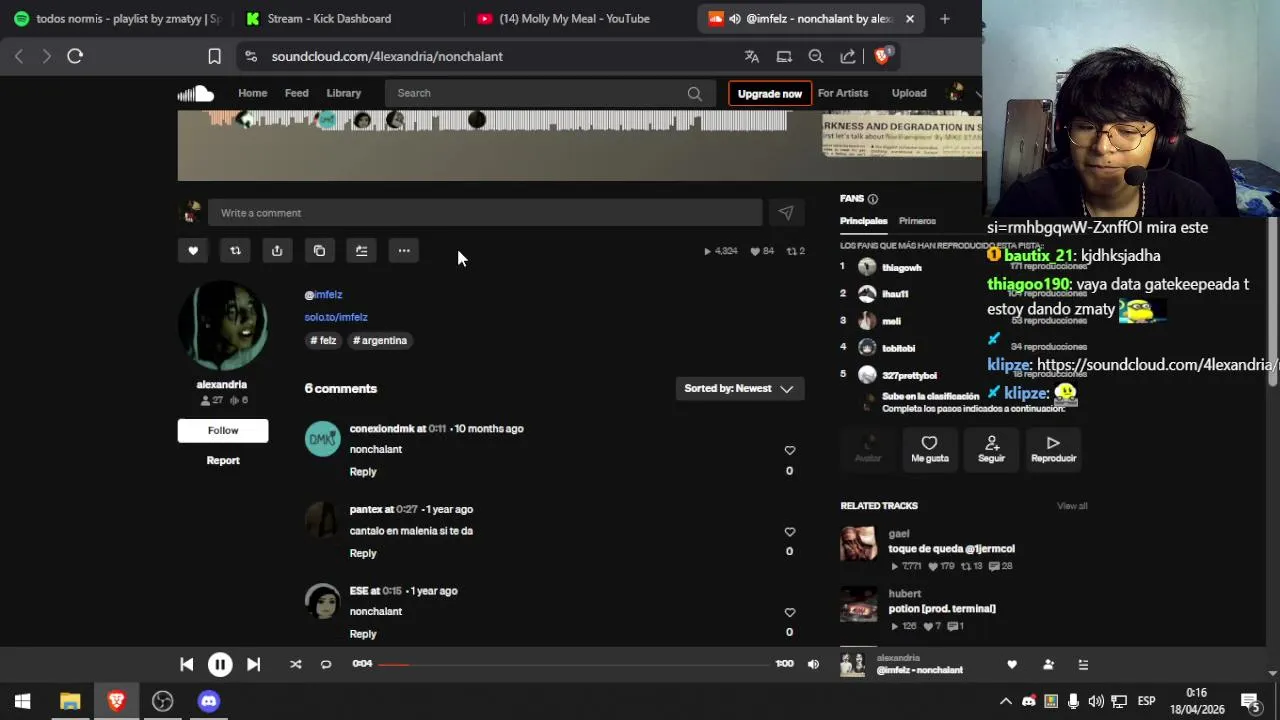Focus the Write a comment field
This screenshot has width=1280, height=720.
tap(485, 213)
